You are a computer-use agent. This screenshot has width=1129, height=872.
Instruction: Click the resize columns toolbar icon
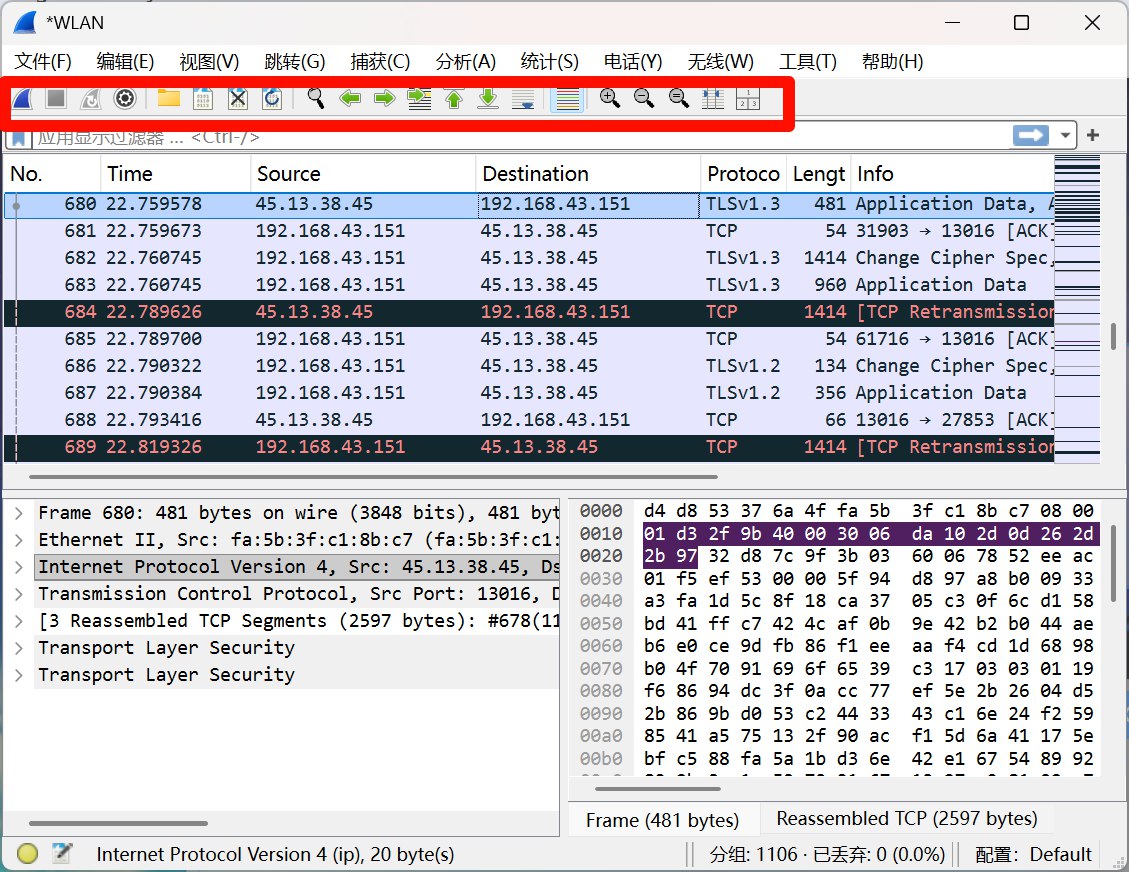(x=713, y=98)
